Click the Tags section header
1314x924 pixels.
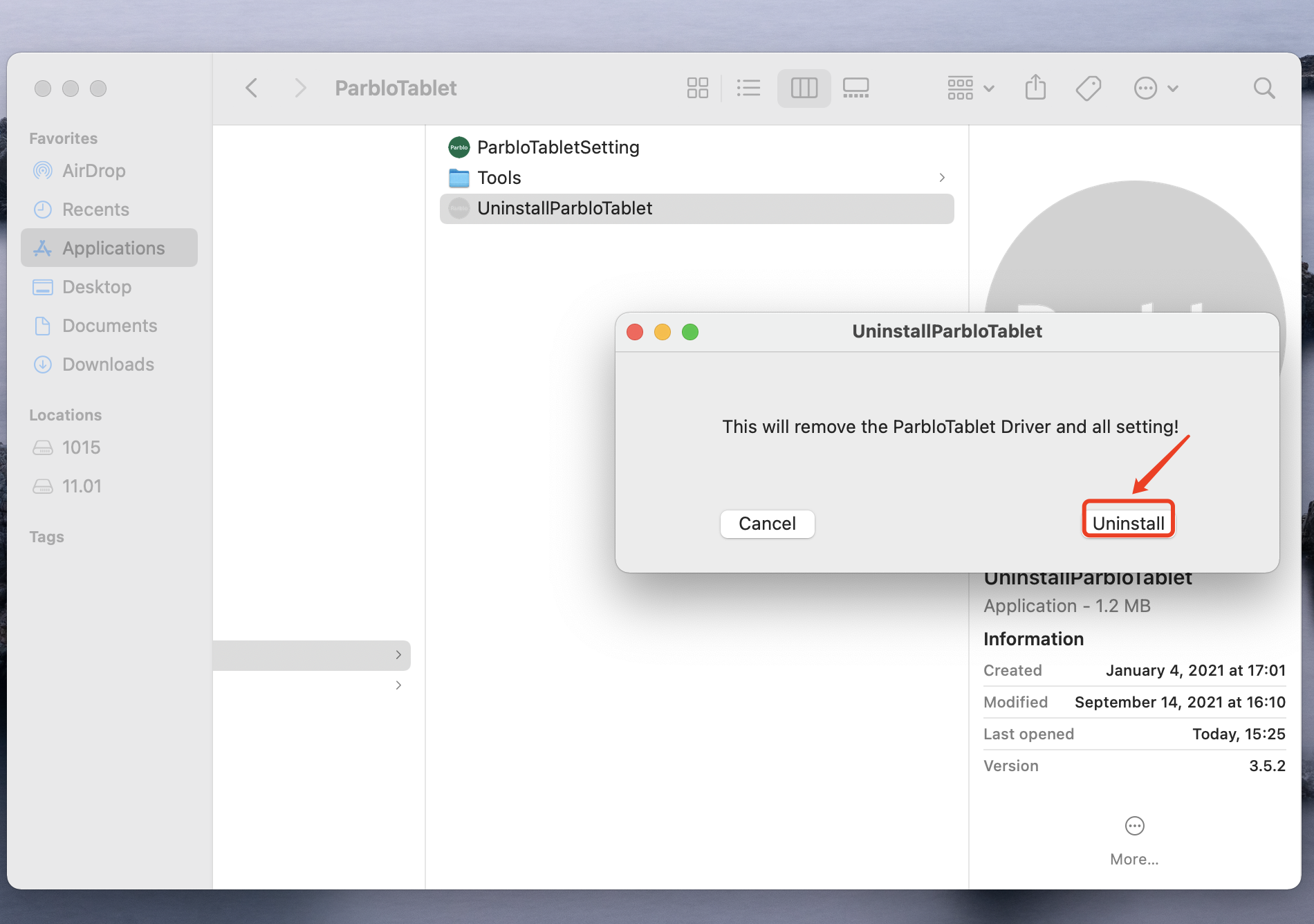tap(46, 537)
